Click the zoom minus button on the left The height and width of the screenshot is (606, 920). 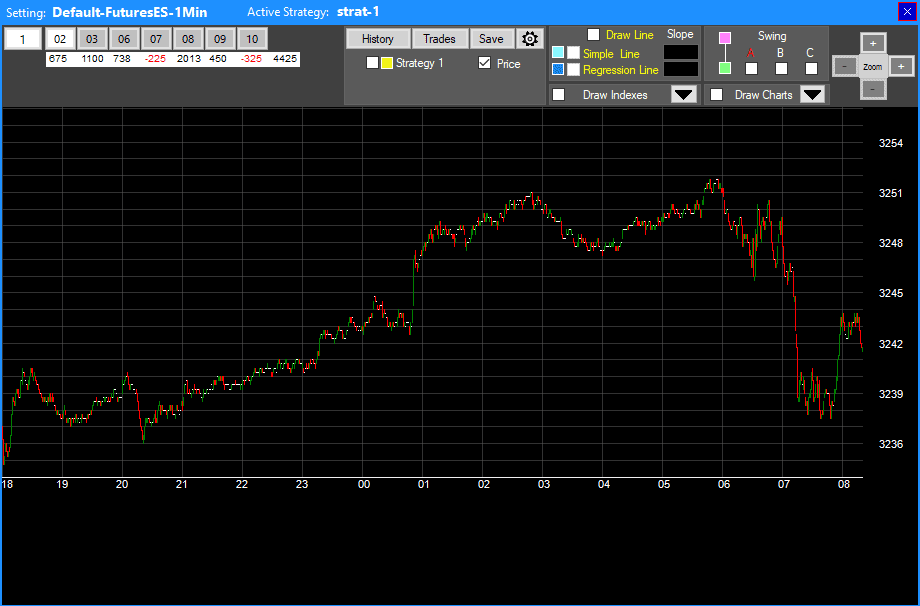click(x=845, y=66)
